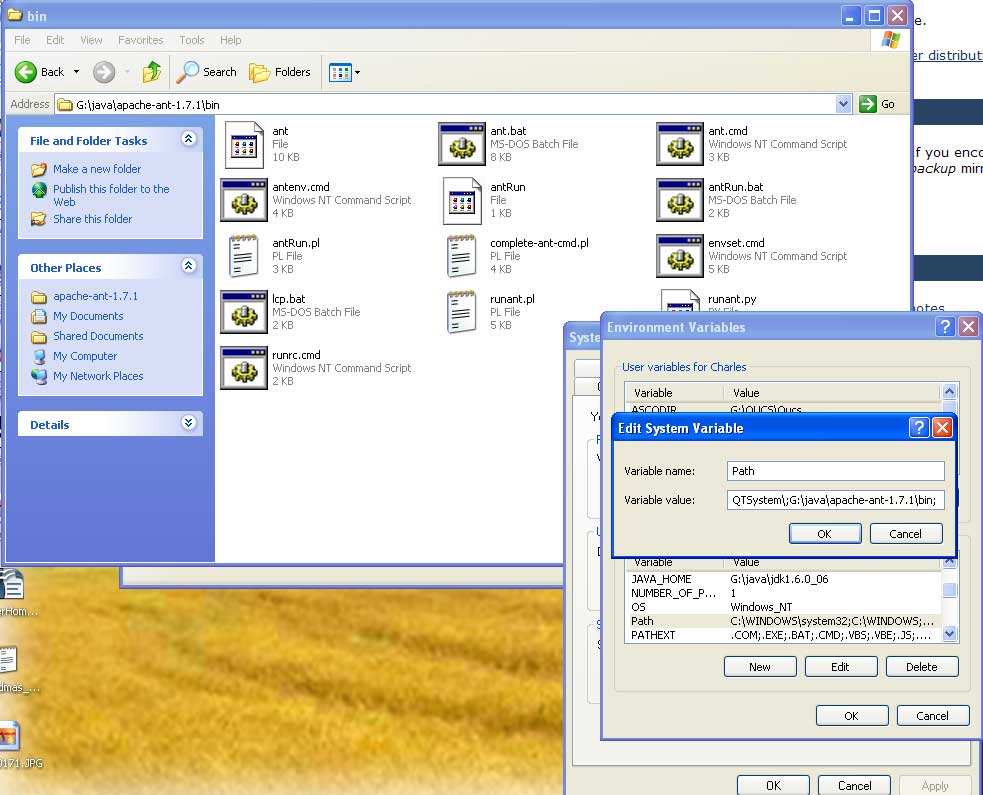Select the JAVA_HOME system variable row
Screen dimensions: 983x795
(x=782, y=579)
